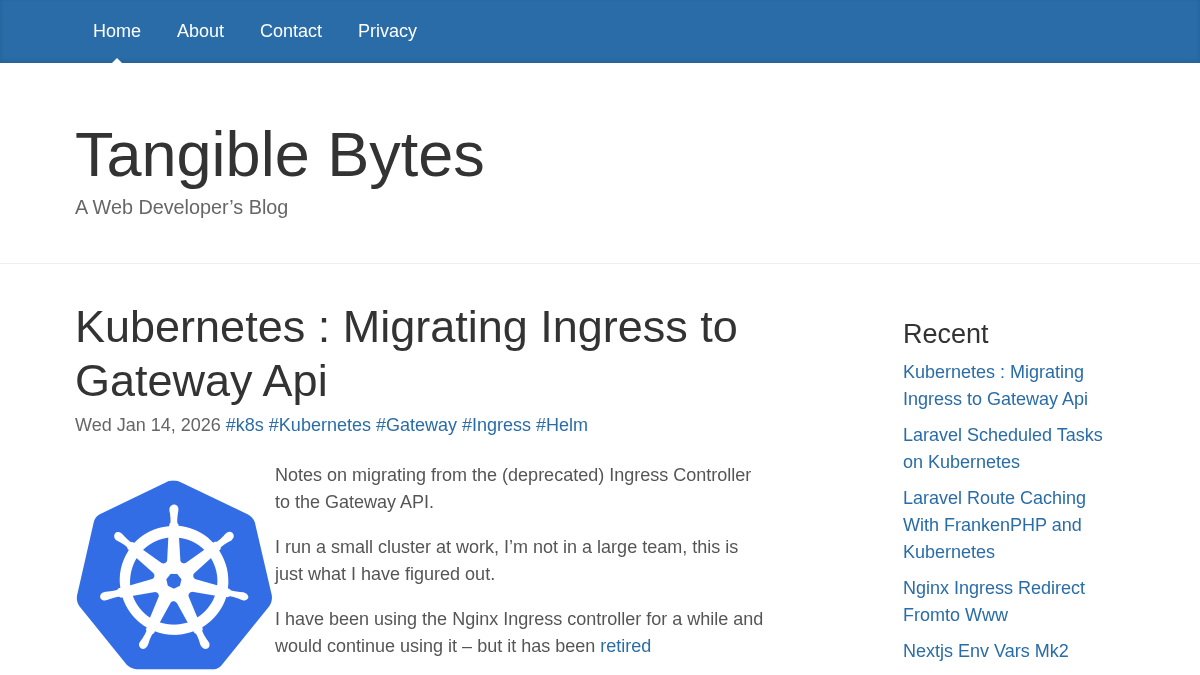Click the 'Recent' sidebar heading

[x=945, y=333]
